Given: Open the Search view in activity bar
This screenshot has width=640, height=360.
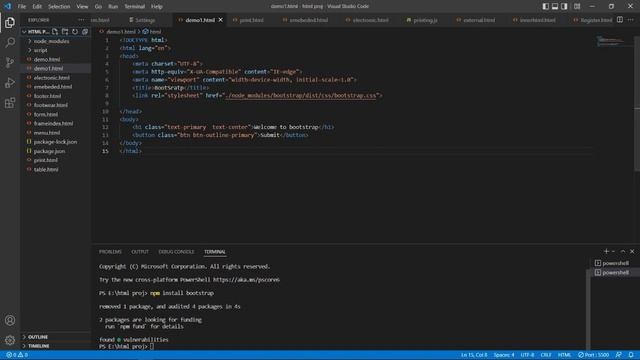Looking at the screenshot, I should point(10,42).
